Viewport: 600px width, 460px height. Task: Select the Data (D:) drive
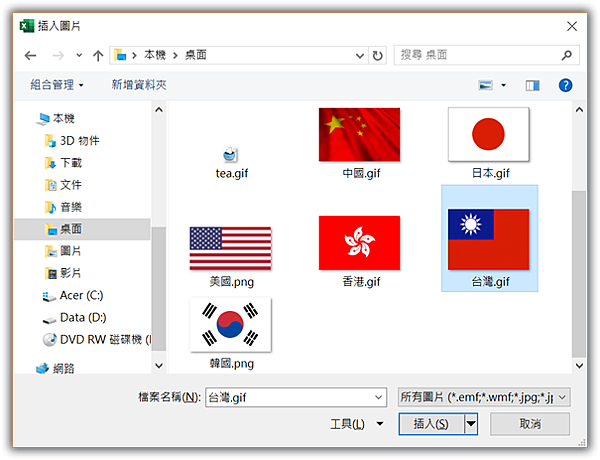pyautogui.click(x=74, y=318)
